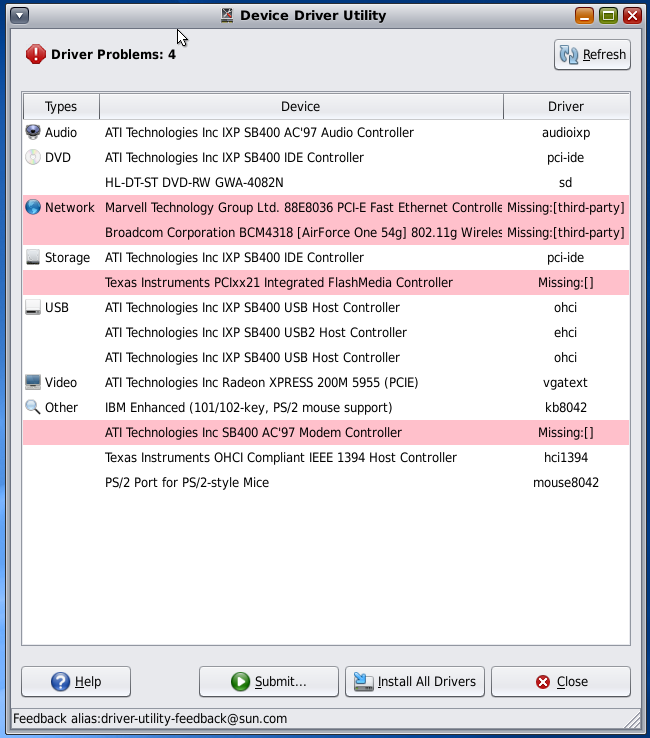Select Radeon XPRESS 200M 5955 row
This screenshot has height=738, width=650.
(x=326, y=382)
